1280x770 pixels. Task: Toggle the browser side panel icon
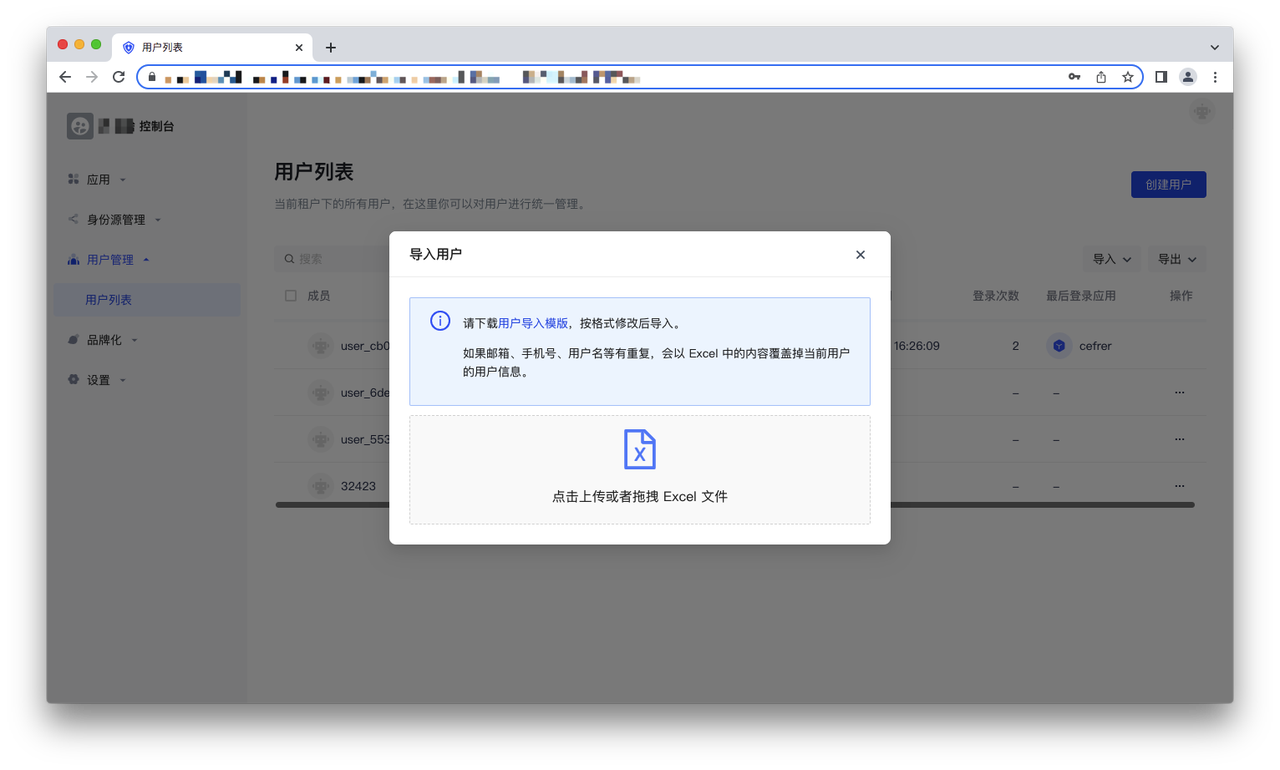pos(1161,77)
